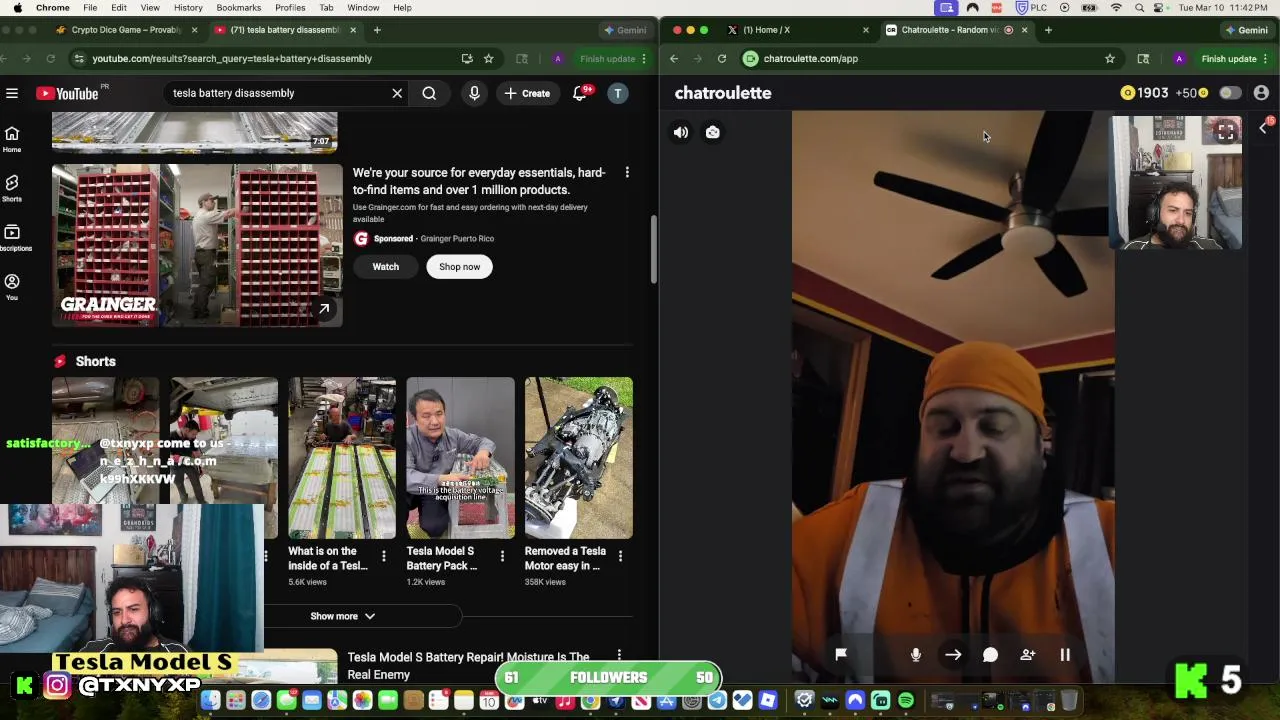Collapse chatroulette side panel chevron
Image resolution: width=1280 pixels, height=720 pixels.
pos(1263,128)
